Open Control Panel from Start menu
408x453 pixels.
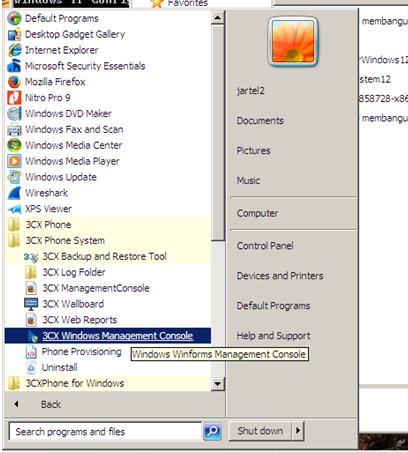(x=265, y=246)
